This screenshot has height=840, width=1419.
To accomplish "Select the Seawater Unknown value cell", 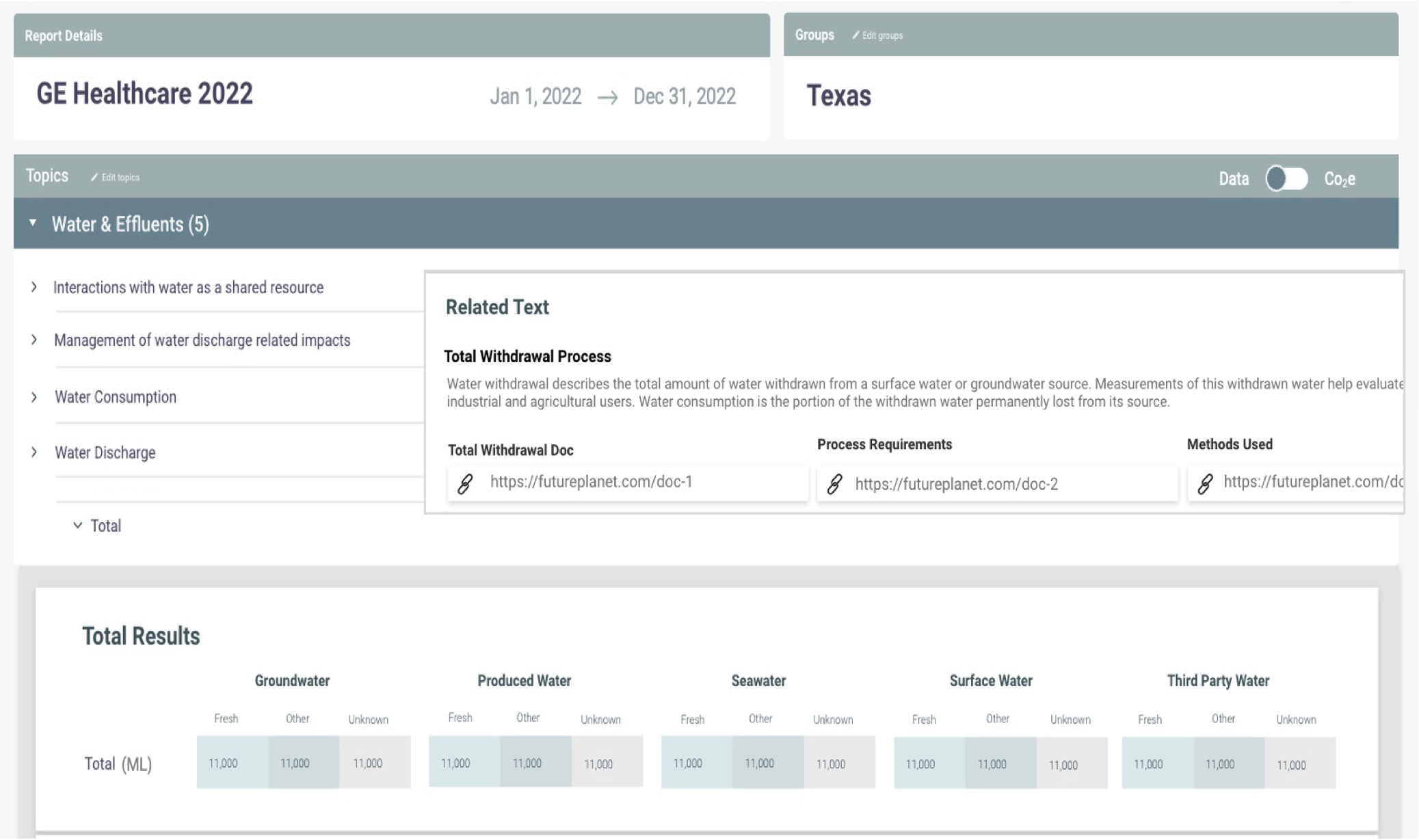I will (x=840, y=763).
